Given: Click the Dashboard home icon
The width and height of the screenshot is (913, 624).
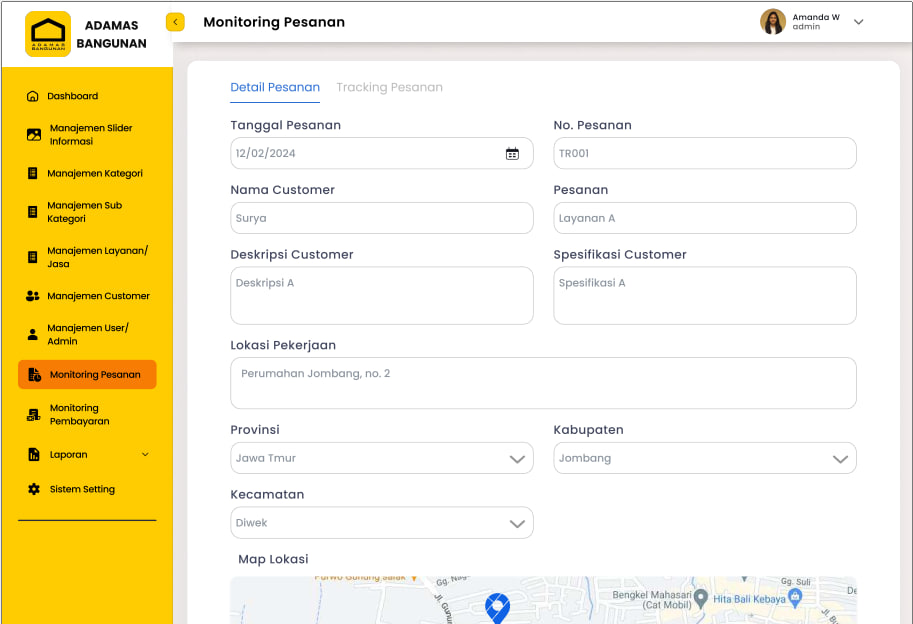Looking at the screenshot, I should click(33, 96).
